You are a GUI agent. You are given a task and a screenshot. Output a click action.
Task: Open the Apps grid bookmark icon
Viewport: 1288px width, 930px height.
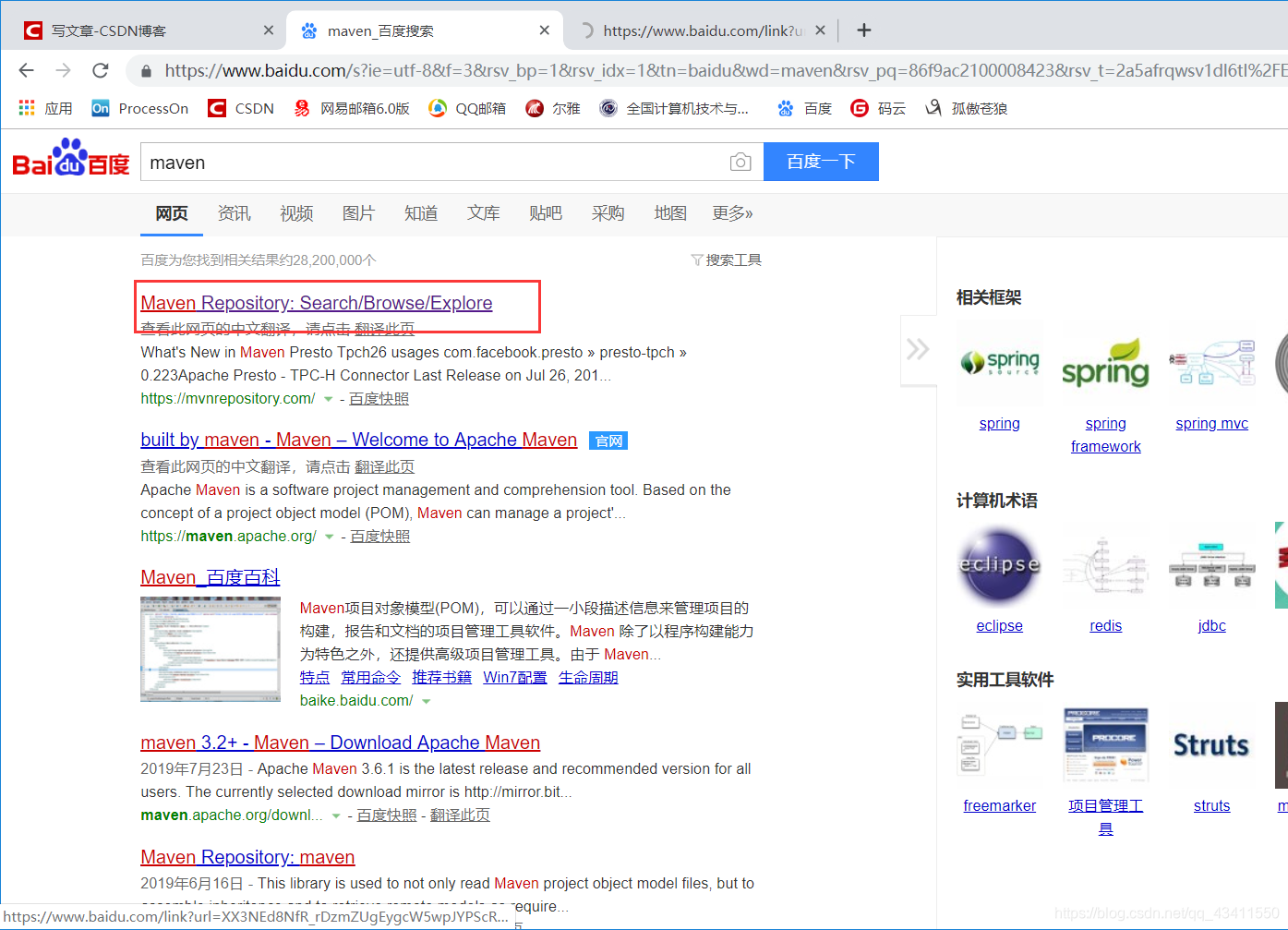(x=27, y=108)
